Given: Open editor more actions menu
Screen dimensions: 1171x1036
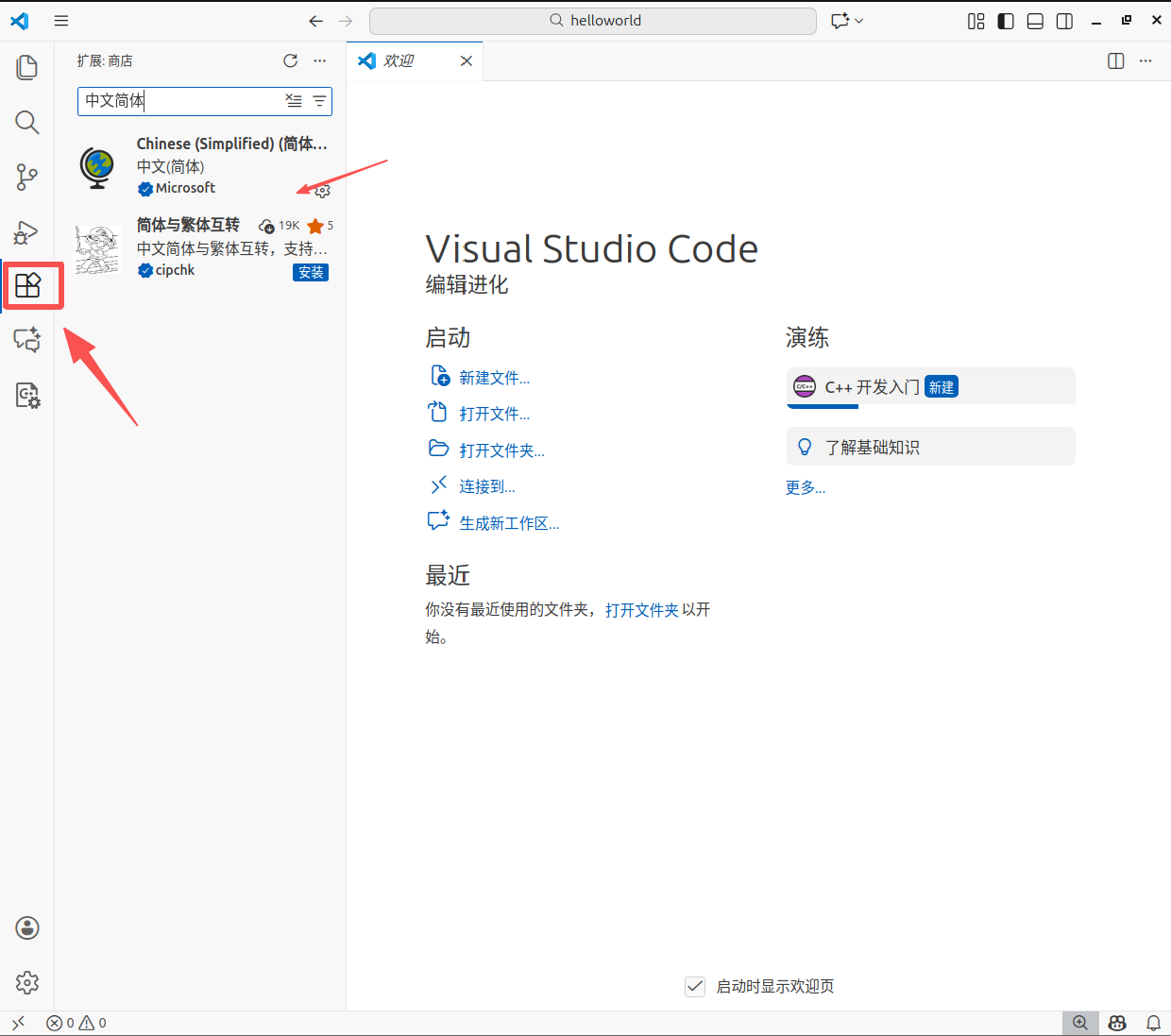Looking at the screenshot, I should [1146, 60].
